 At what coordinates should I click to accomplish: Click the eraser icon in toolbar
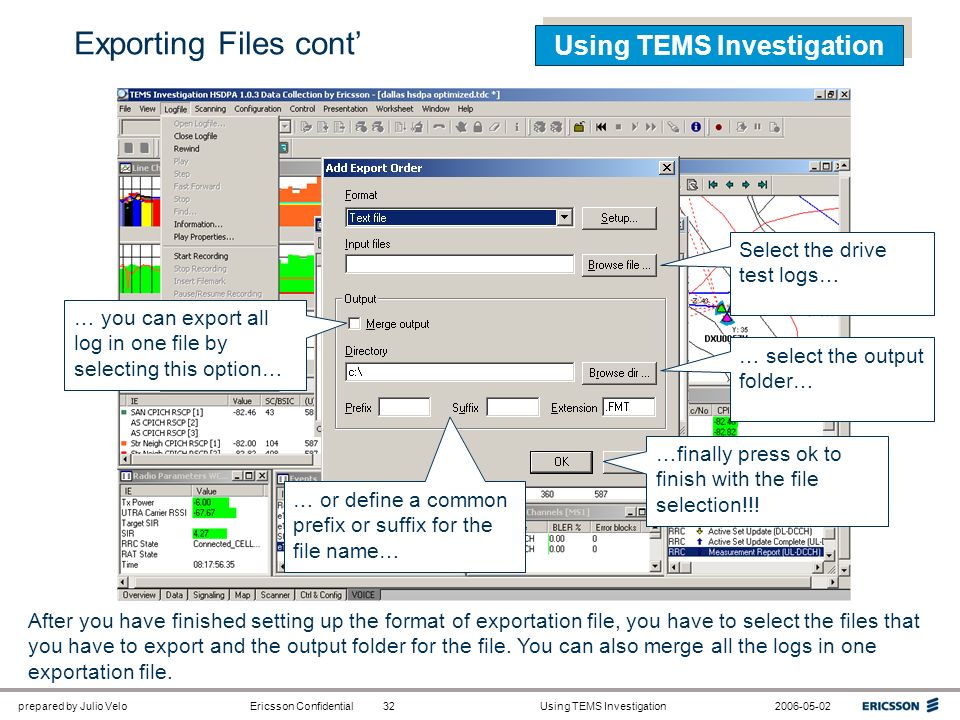tap(494, 127)
